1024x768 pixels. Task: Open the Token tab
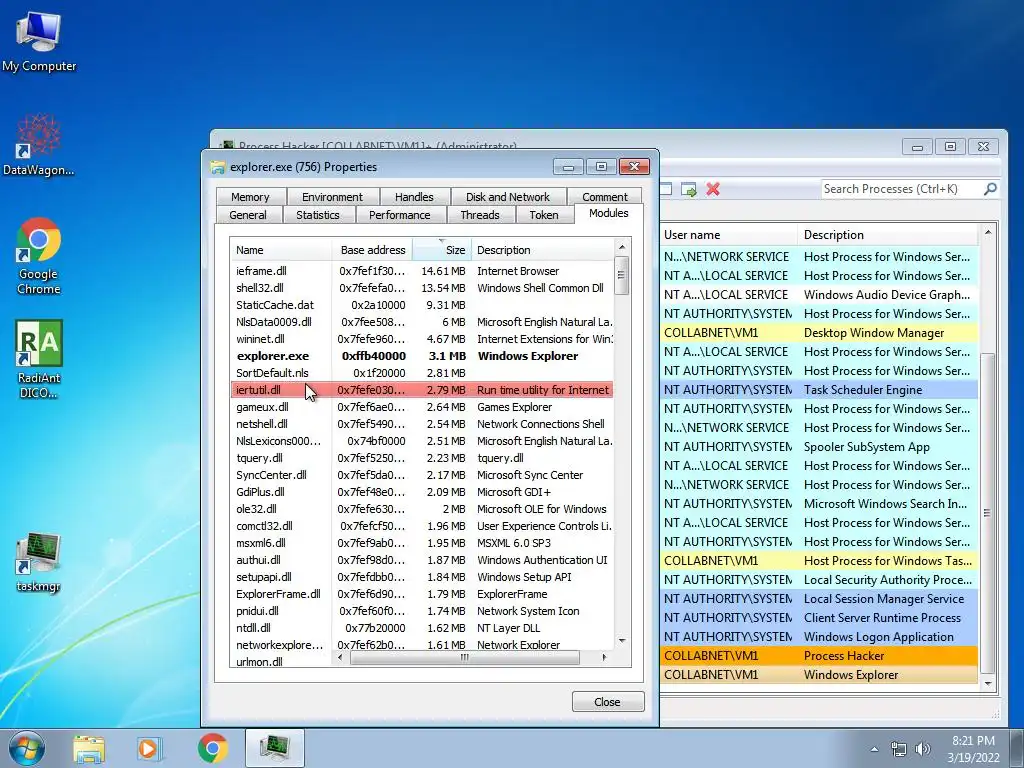coord(543,215)
